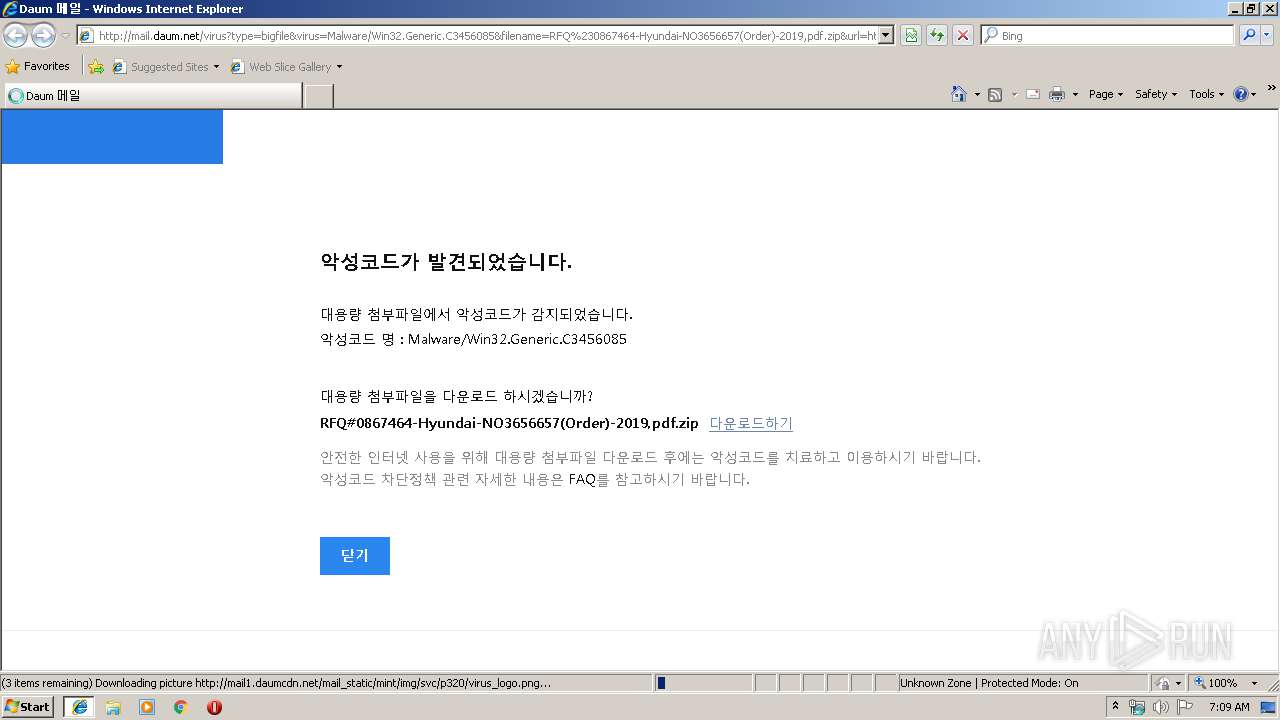1280x720 pixels.
Task: Click the FAQ text in the notice
Action: click(582, 480)
